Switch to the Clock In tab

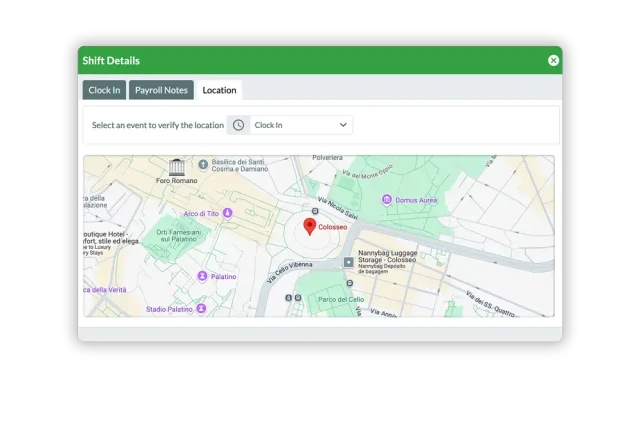104,90
